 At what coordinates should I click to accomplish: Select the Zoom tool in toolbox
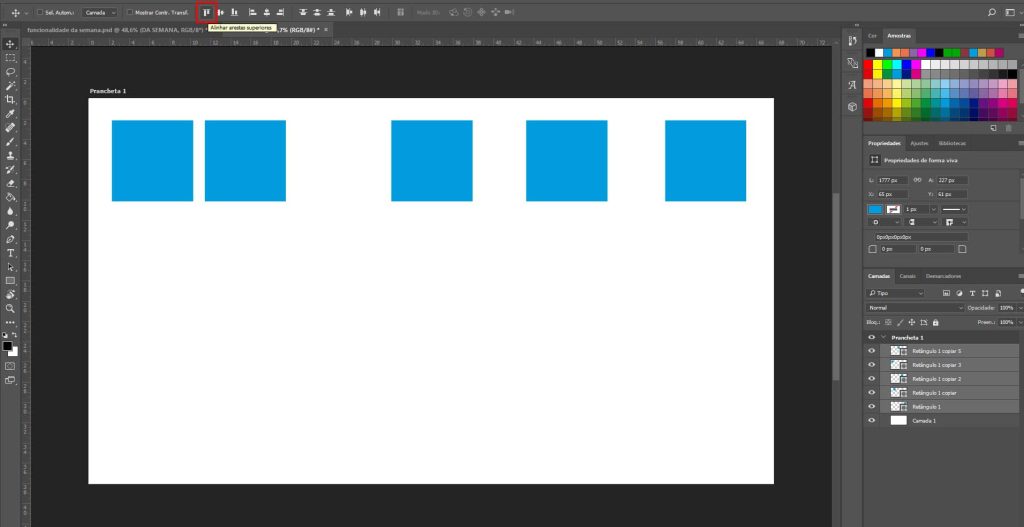pos(10,308)
